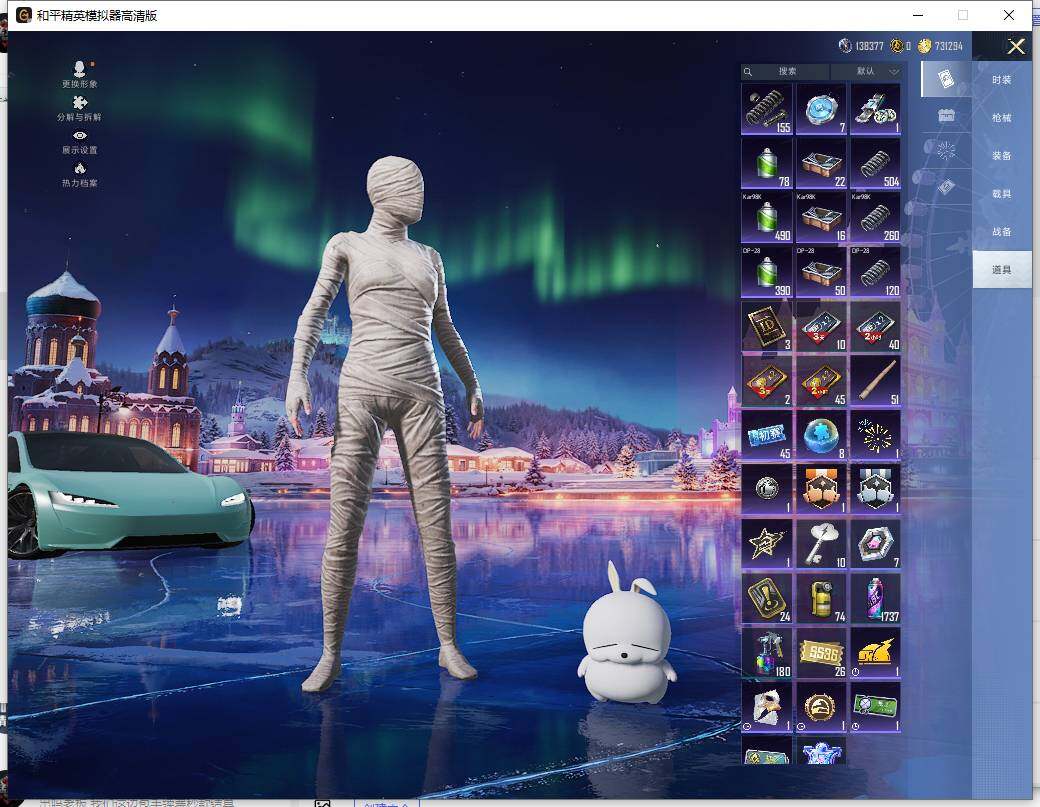Image resolution: width=1040 pixels, height=807 pixels.
Task: Select the gold exclamation badge with 24
Action: point(767,598)
